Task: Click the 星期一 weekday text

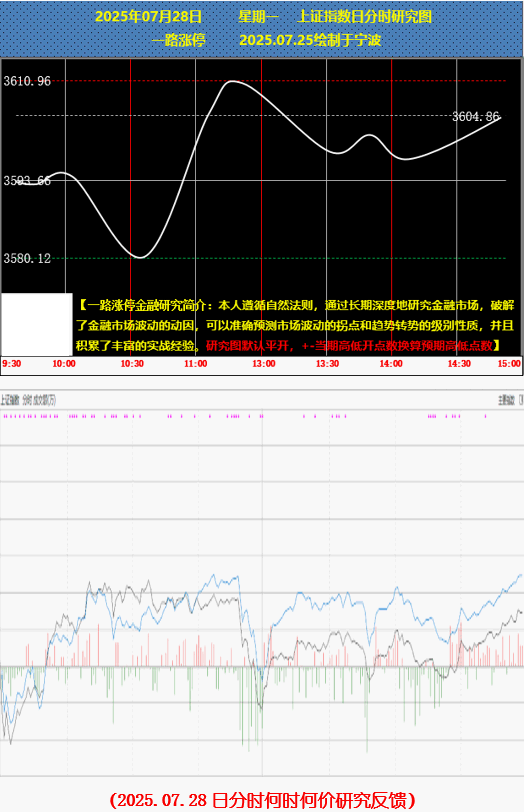Action: tap(258, 17)
